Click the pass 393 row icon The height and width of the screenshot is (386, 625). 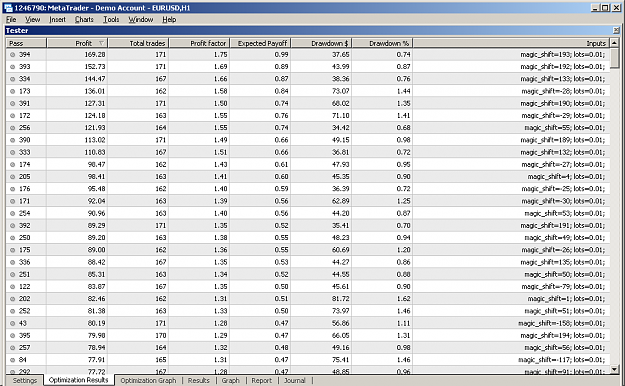[12, 67]
